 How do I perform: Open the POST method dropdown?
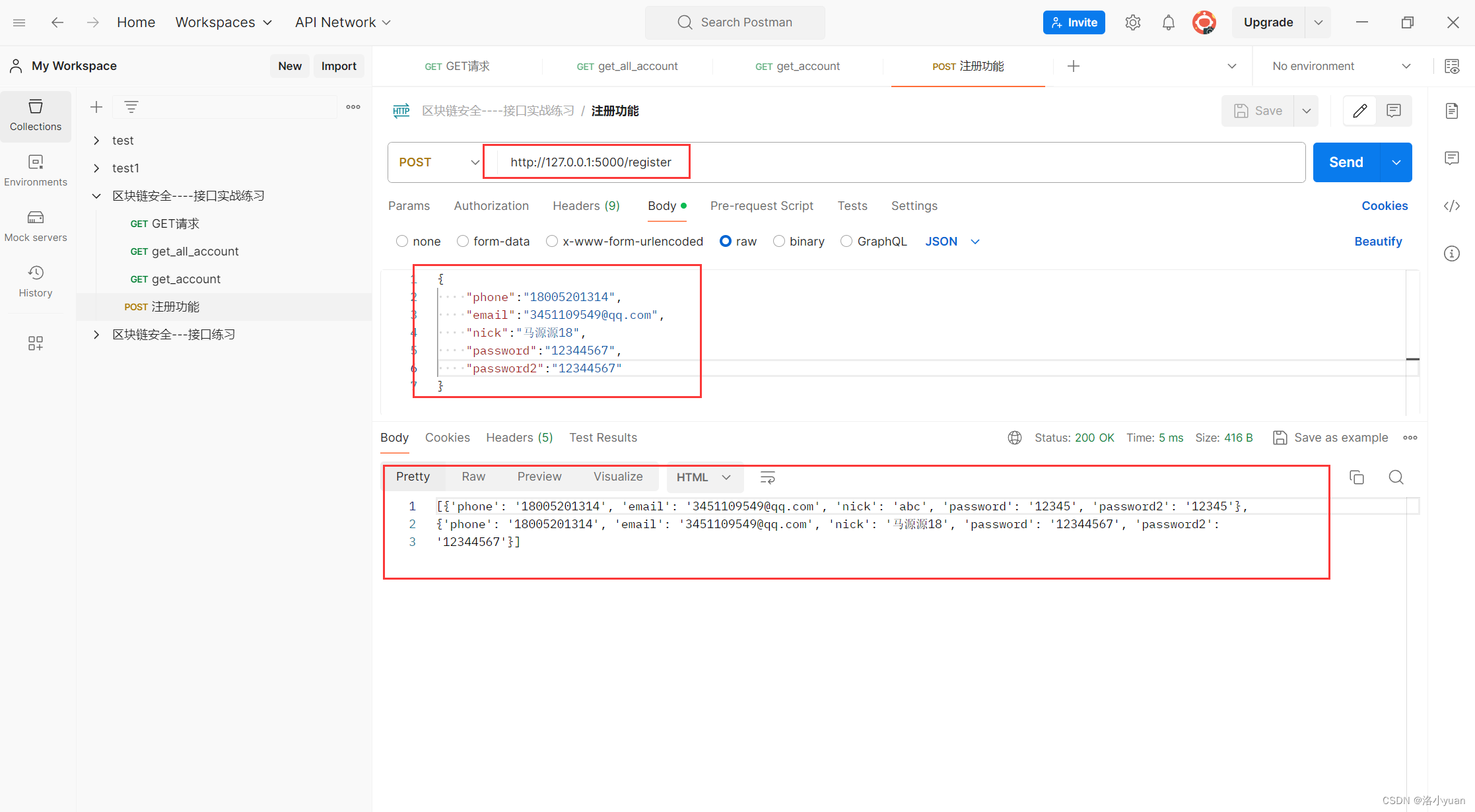click(438, 162)
